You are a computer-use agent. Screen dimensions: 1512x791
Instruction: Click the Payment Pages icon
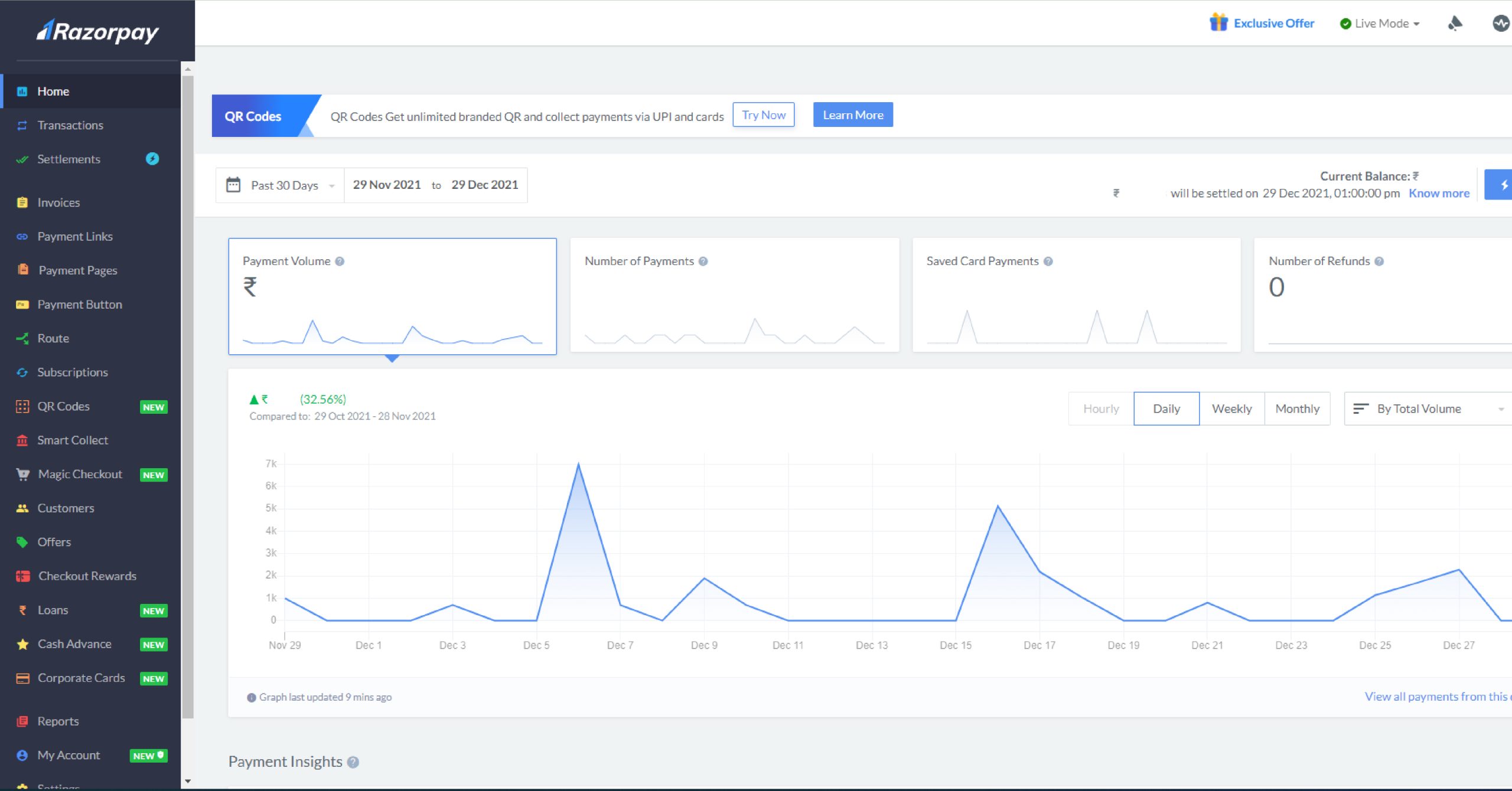click(x=23, y=270)
